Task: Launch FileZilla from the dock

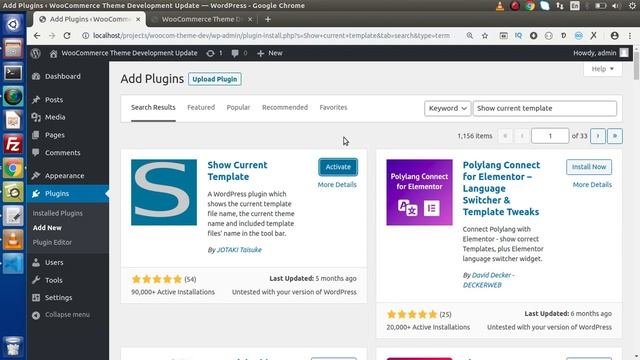Action: (13, 144)
